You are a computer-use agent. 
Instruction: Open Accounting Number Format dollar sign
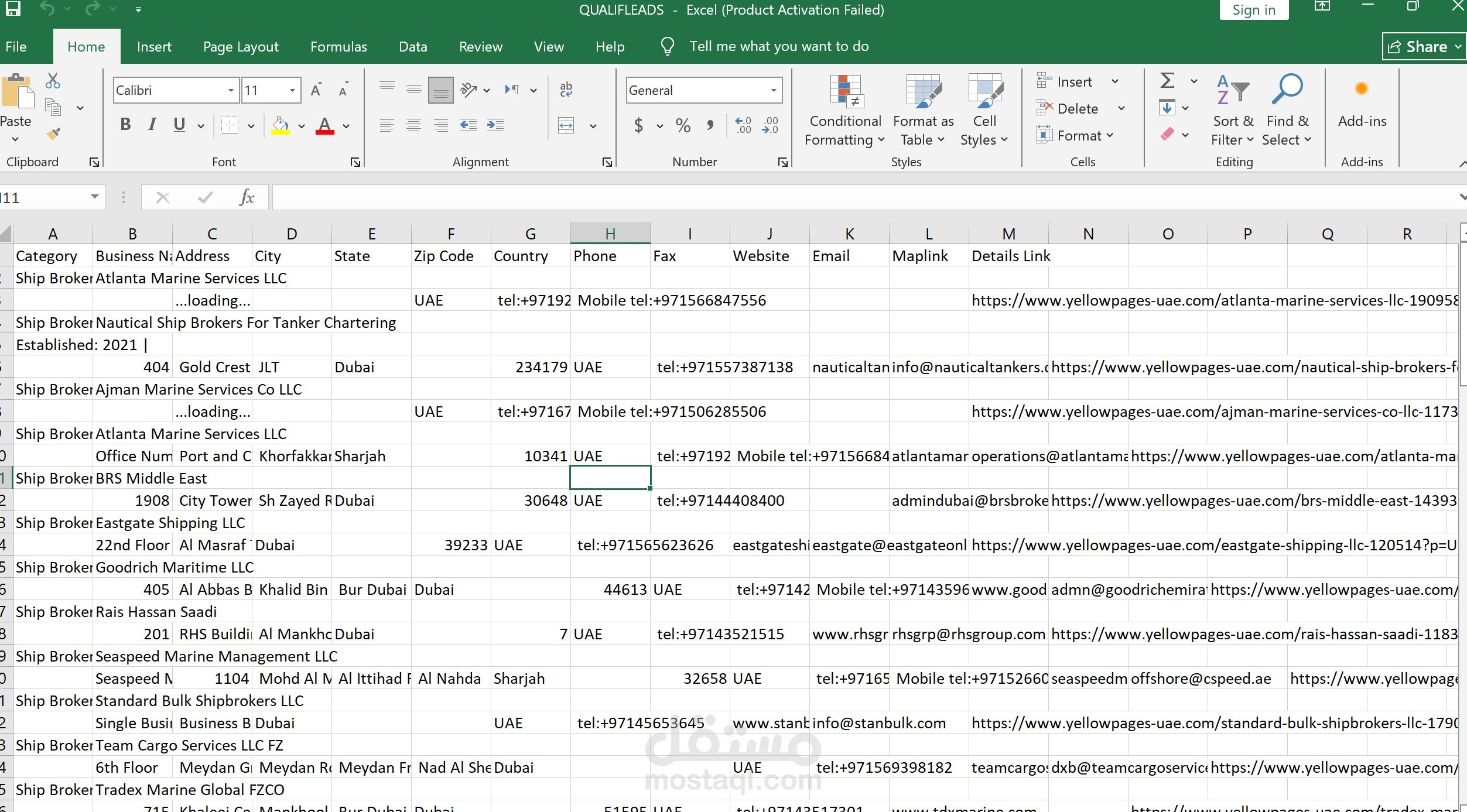point(638,125)
